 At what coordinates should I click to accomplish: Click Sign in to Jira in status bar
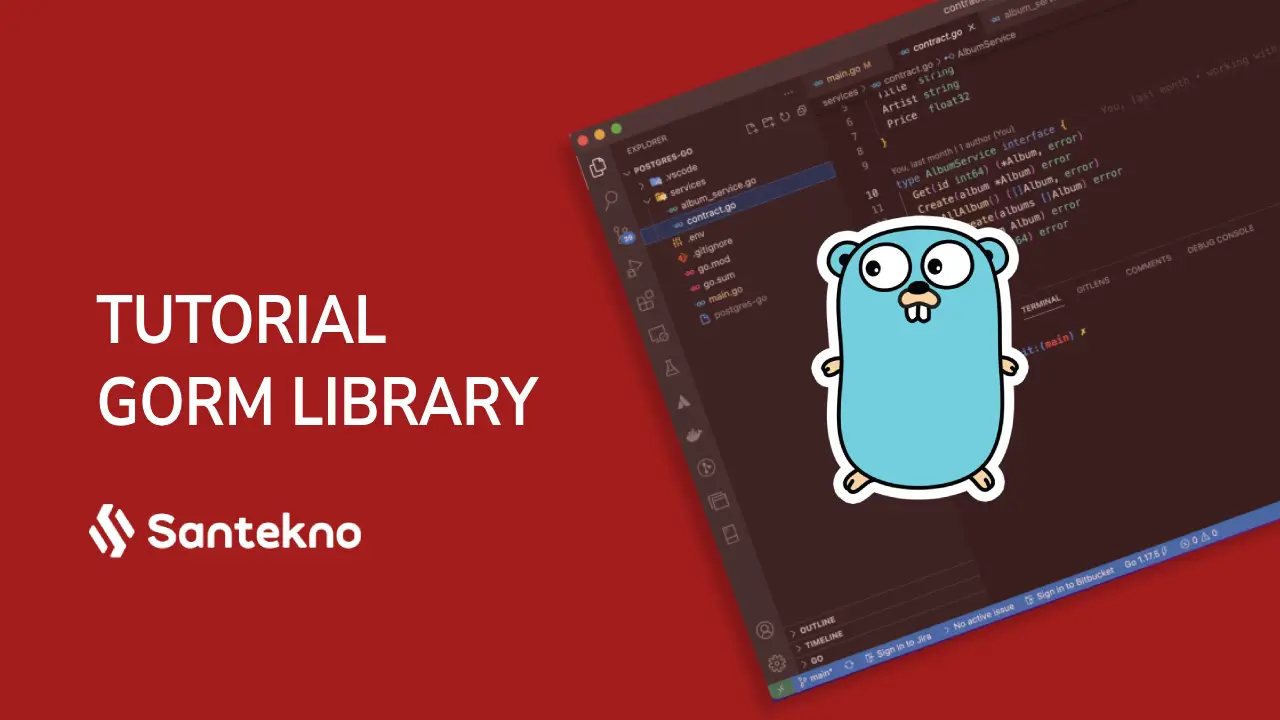pyautogui.click(x=898, y=646)
